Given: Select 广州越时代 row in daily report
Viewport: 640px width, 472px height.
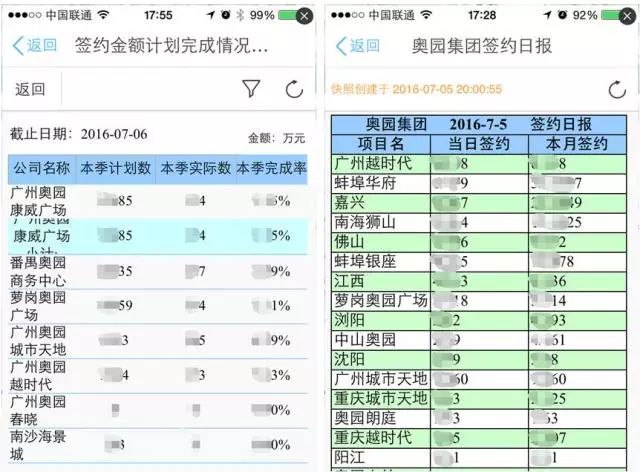Looking at the screenshot, I should [x=479, y=164].
